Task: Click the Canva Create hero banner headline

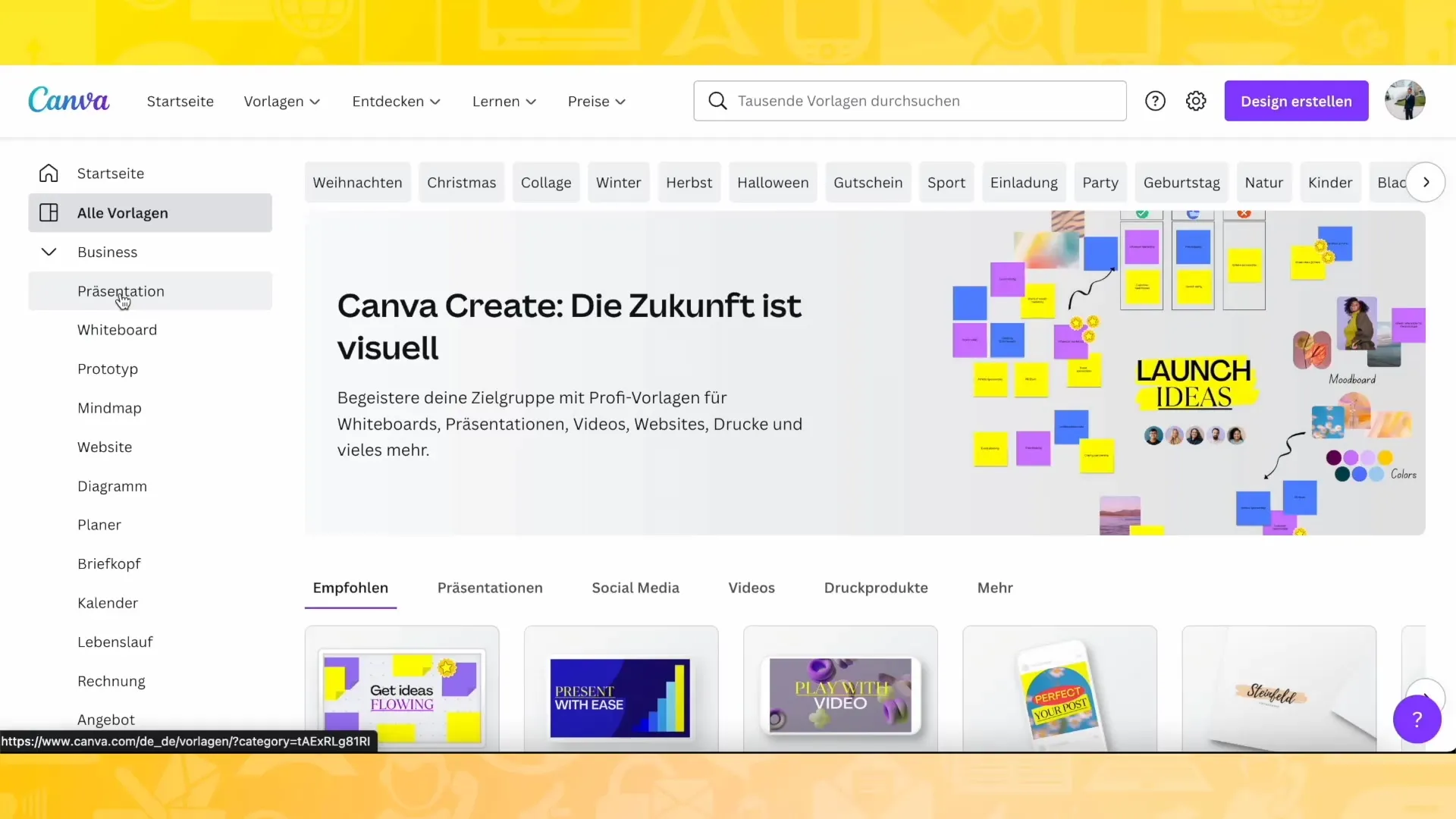Action: click(569, 327)
